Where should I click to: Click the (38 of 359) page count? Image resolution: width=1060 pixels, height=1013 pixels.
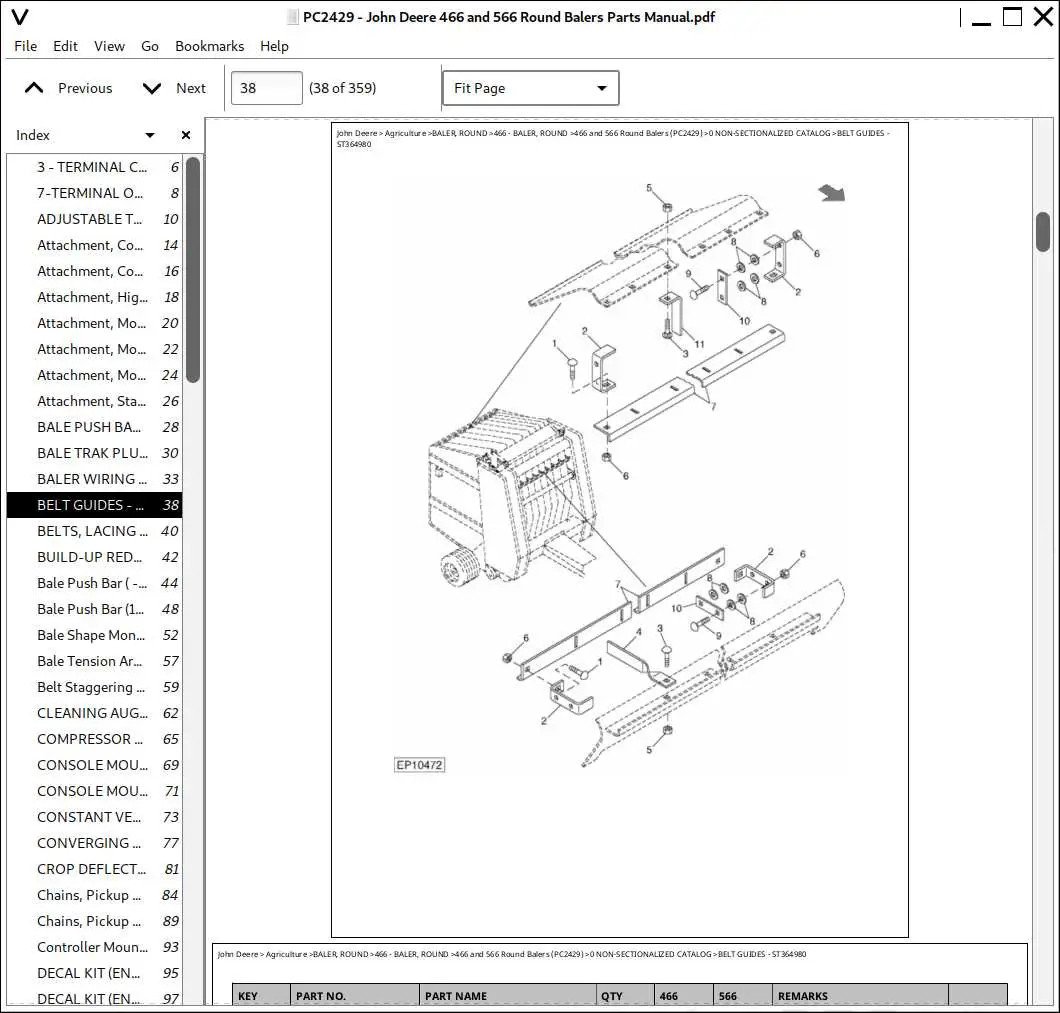pos(343,88)
